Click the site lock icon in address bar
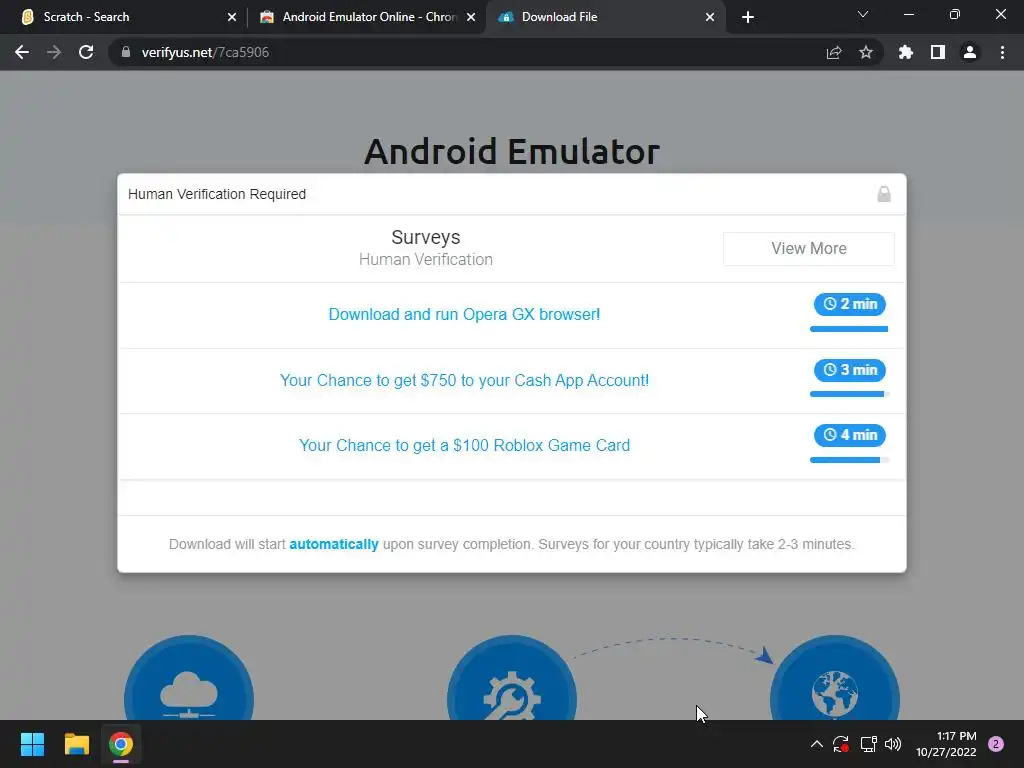This screenshot has height=768, width=1024. coord(126,52)
